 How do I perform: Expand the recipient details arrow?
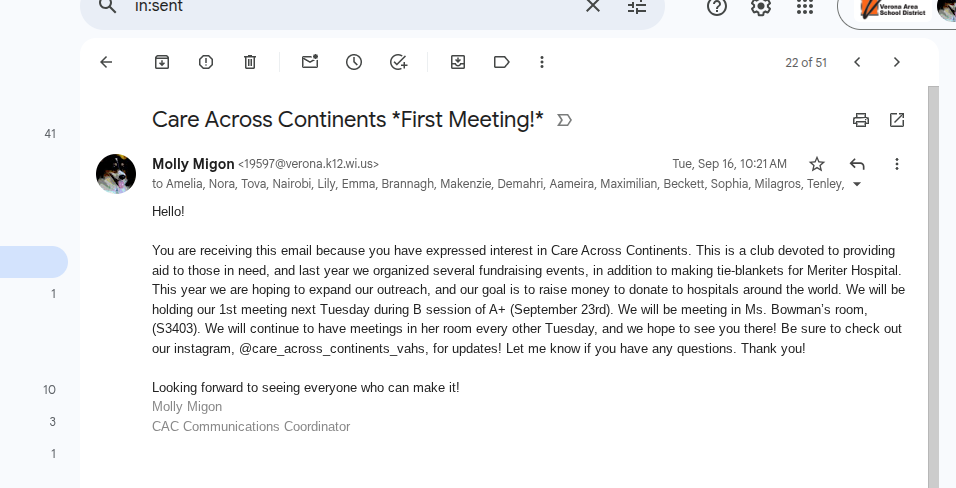click(856, 184)
